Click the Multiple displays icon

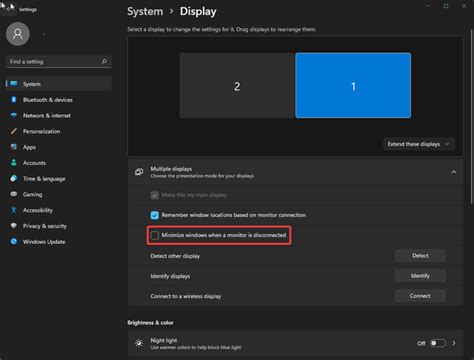139,172
